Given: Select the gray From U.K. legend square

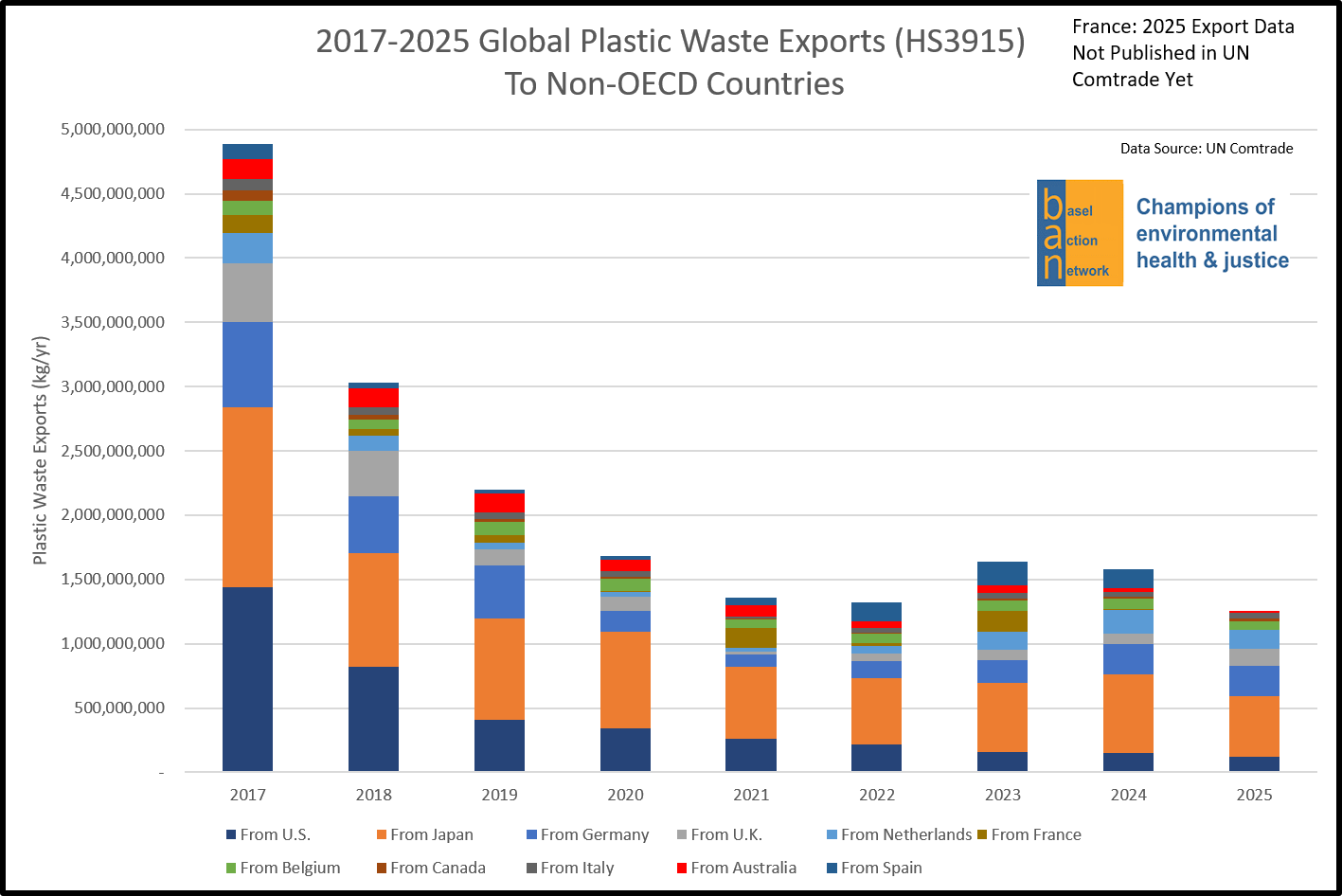Looking at the screenshot, I should coord(682,834).
